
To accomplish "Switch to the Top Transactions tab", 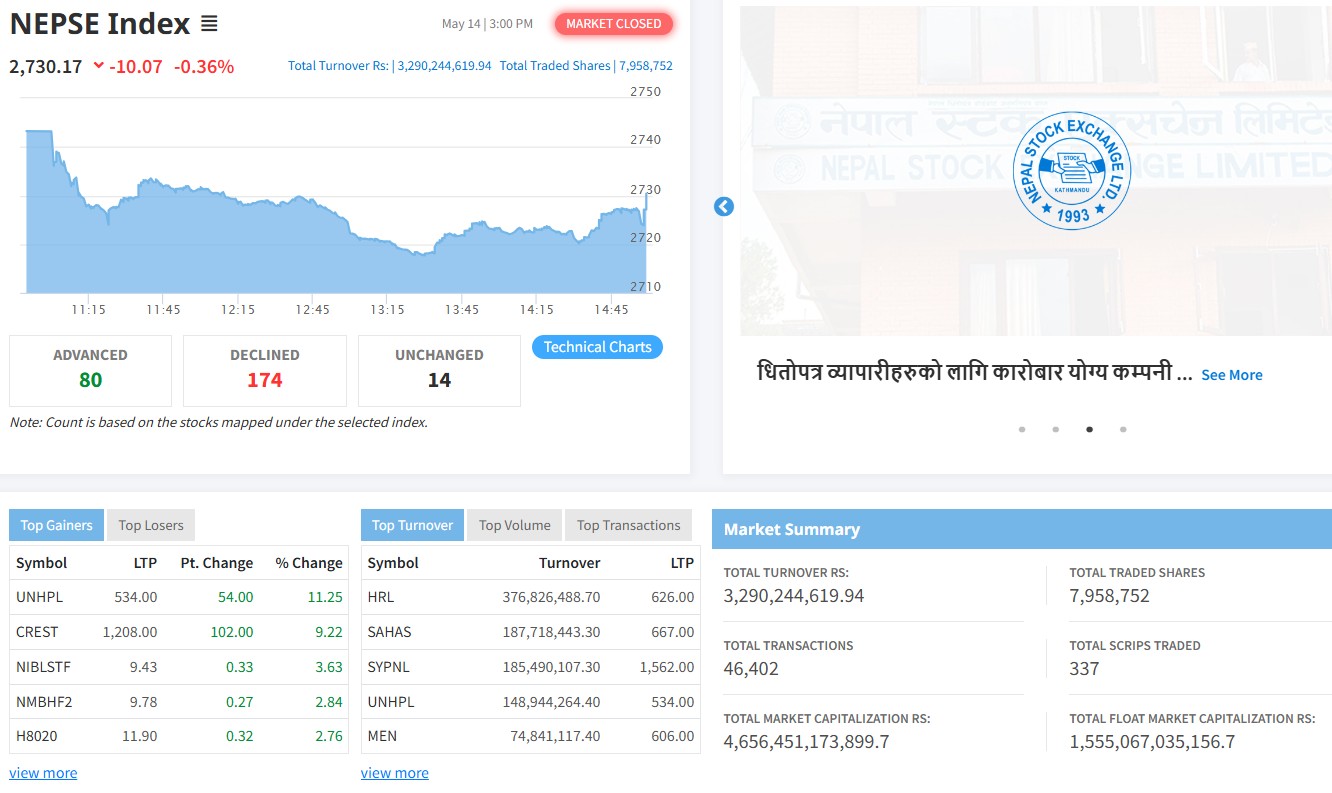I will (x=628, y=525).
